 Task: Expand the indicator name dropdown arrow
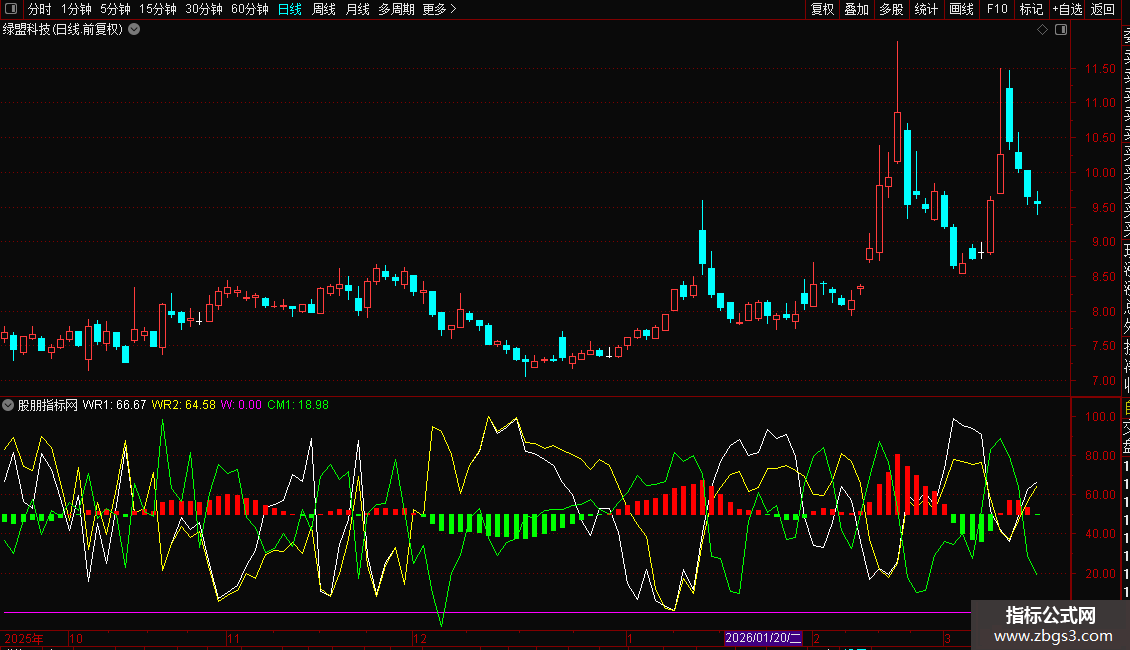coord(9,405)
